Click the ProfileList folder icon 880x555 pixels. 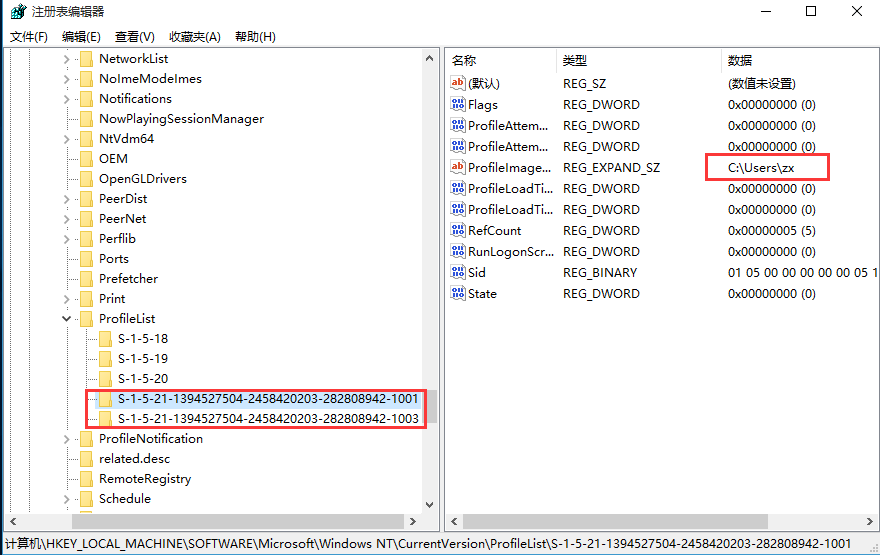point(86,319)
